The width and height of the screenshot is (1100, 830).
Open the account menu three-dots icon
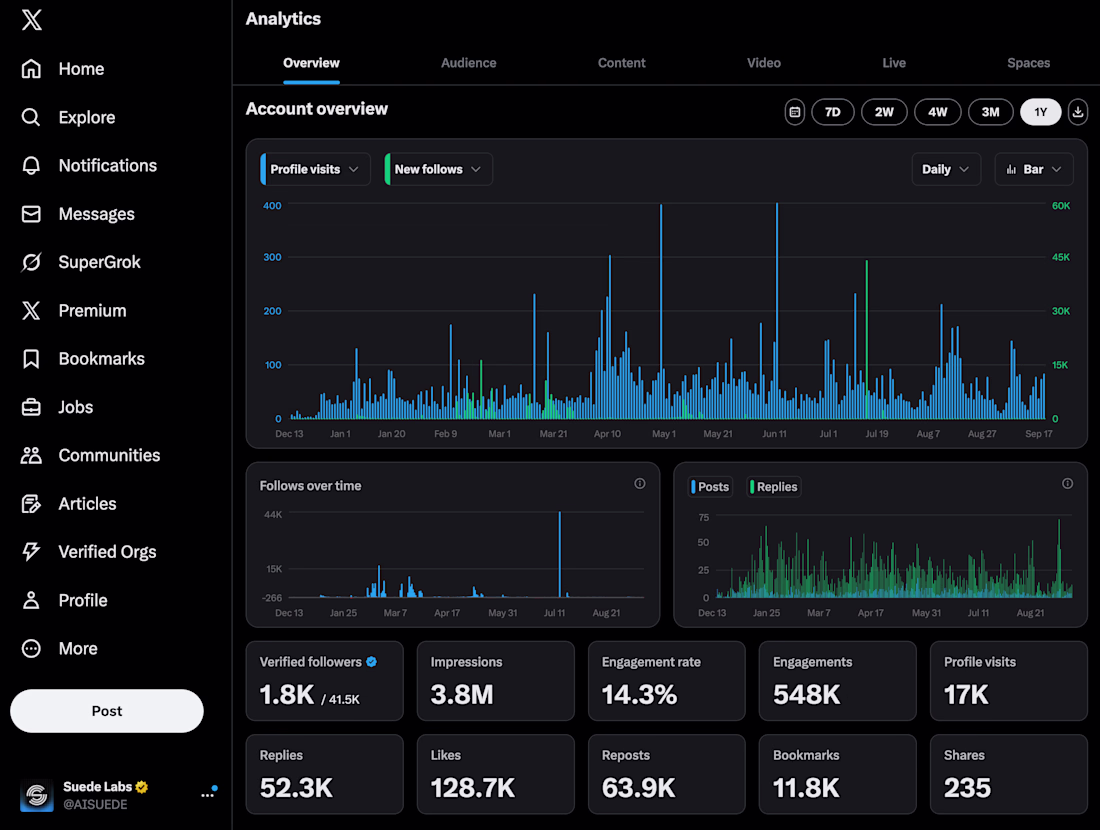pyautogui.click(x=208, y=794)
